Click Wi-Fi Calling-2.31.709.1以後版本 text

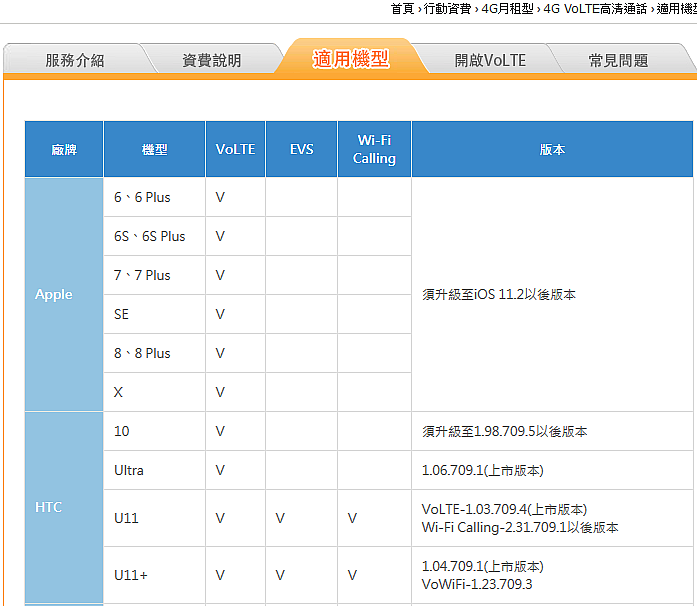tap(520, 527)
